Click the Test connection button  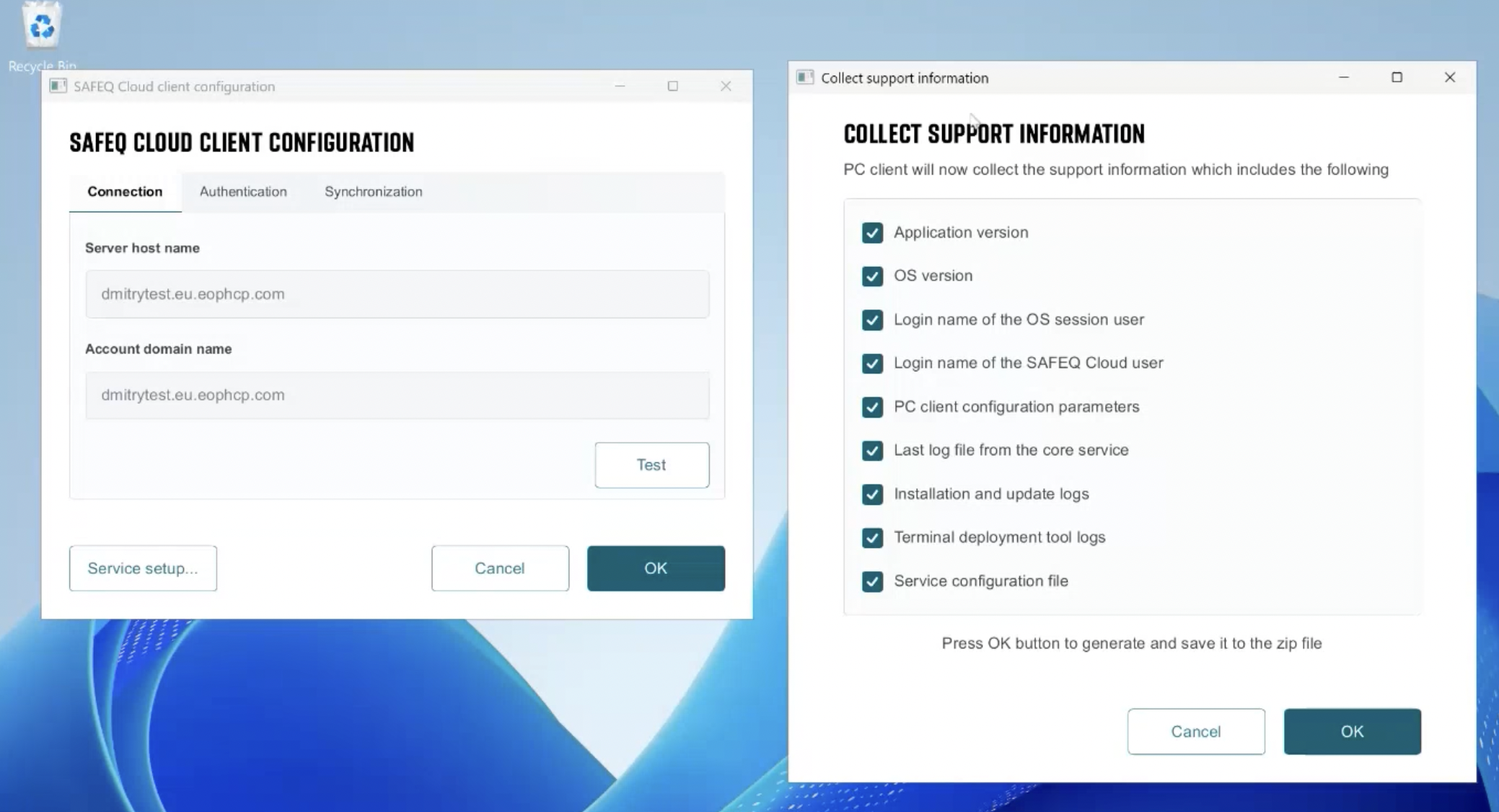coord(652,465)
